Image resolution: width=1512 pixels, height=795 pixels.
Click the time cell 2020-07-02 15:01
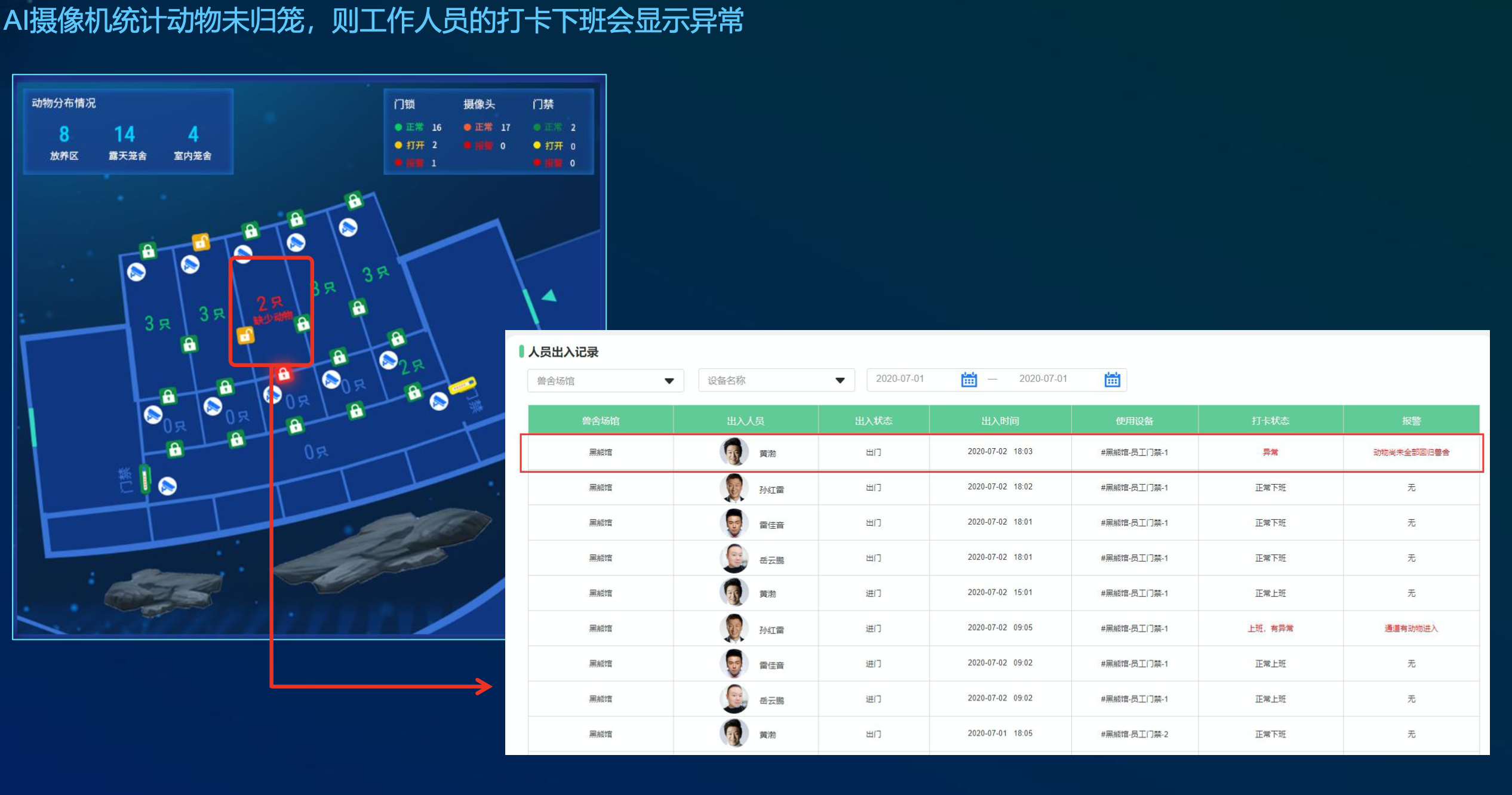coord(1000,592)
